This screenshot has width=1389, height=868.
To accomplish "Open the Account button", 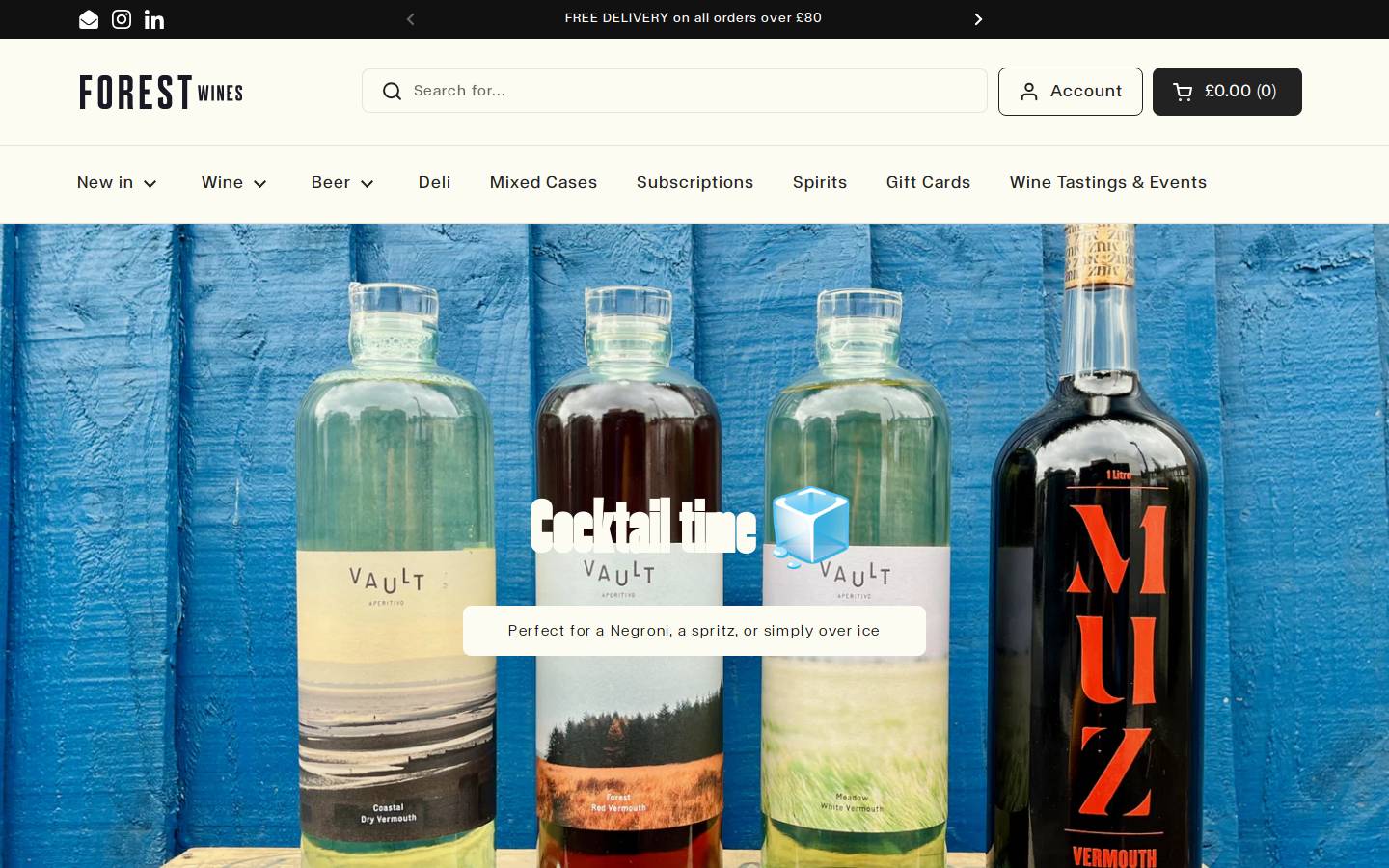I will (1071, 92).
